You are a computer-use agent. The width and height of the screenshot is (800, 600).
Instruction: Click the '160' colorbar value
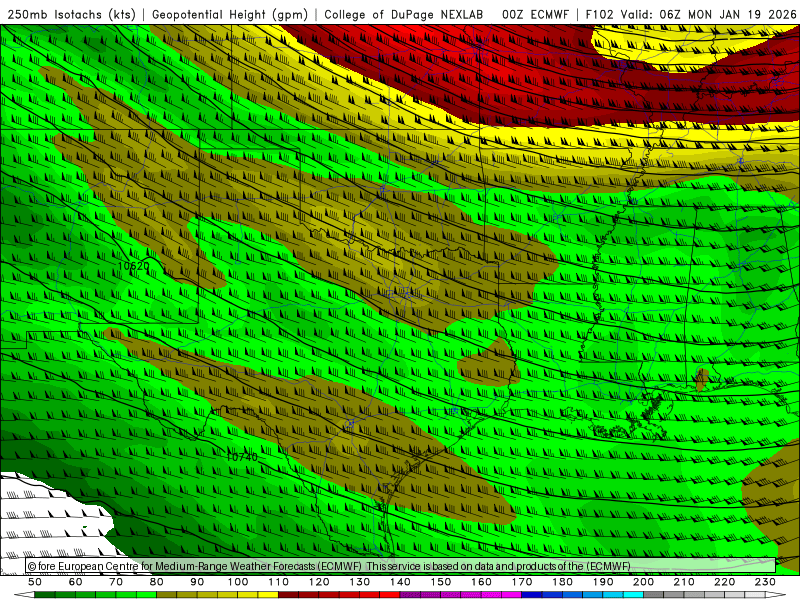click(481, 582)
